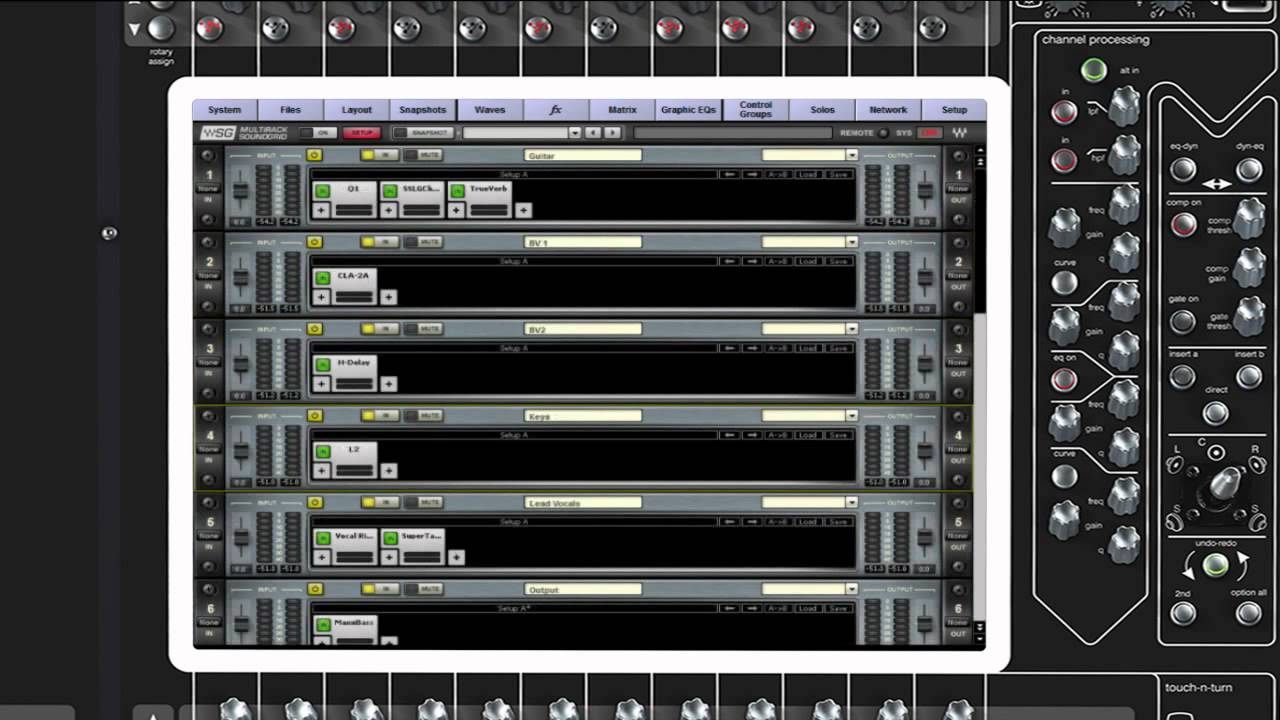1280x720 pixels.
Task: Click Load on Guitar rack
Action: [x=807, y=174]
